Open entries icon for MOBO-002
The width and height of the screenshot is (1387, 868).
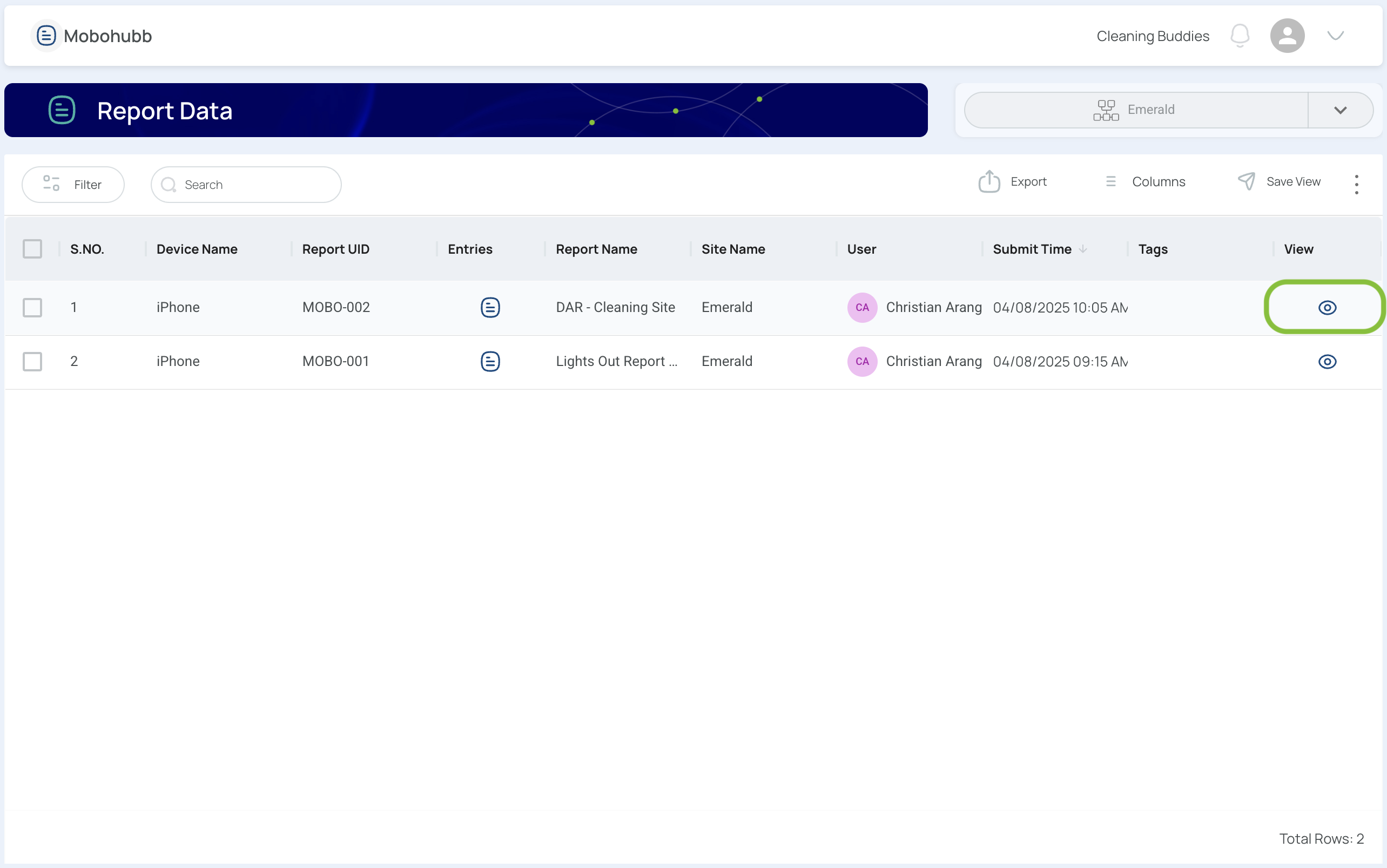(x=490, y=307)
